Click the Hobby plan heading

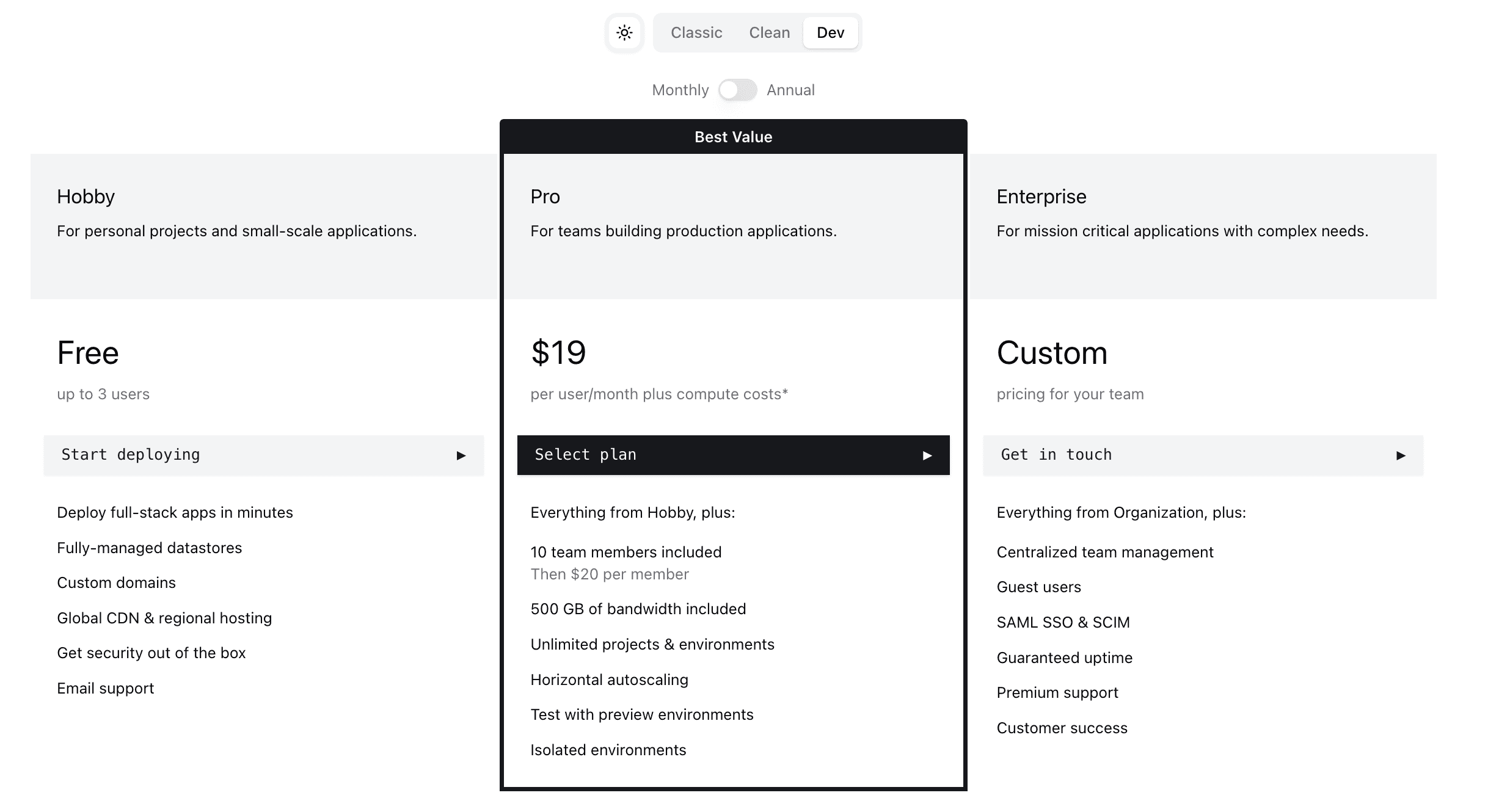86,197
